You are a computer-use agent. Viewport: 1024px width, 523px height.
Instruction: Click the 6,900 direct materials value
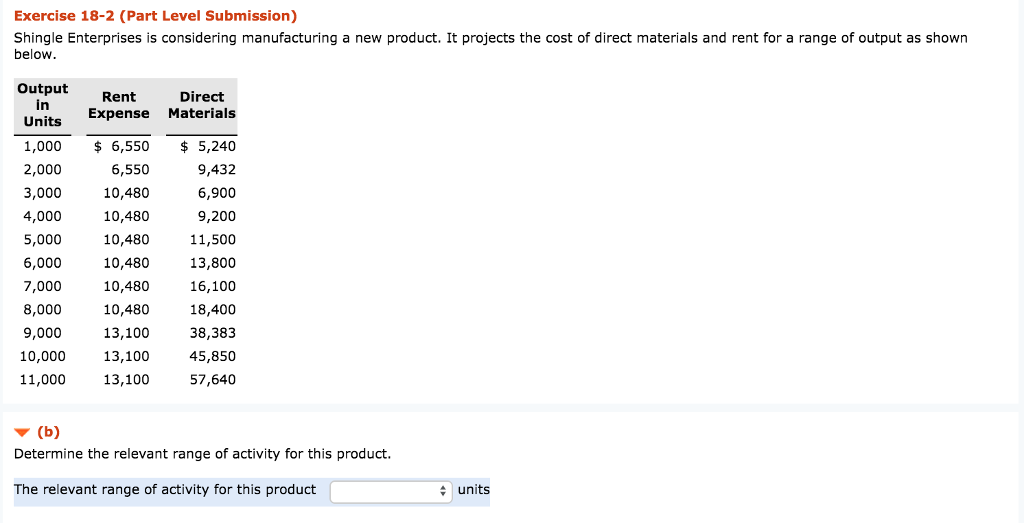click(x=217, y=193)
